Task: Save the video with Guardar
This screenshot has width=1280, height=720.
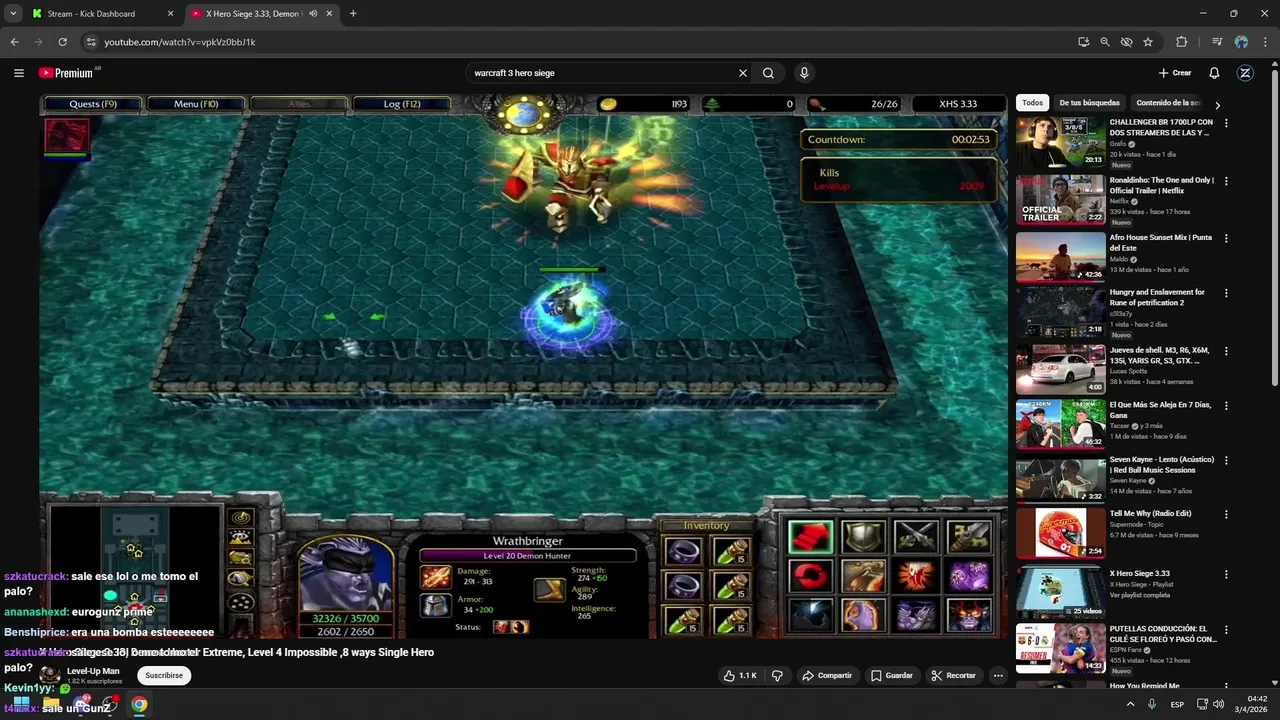Action: tap(891, 676)
